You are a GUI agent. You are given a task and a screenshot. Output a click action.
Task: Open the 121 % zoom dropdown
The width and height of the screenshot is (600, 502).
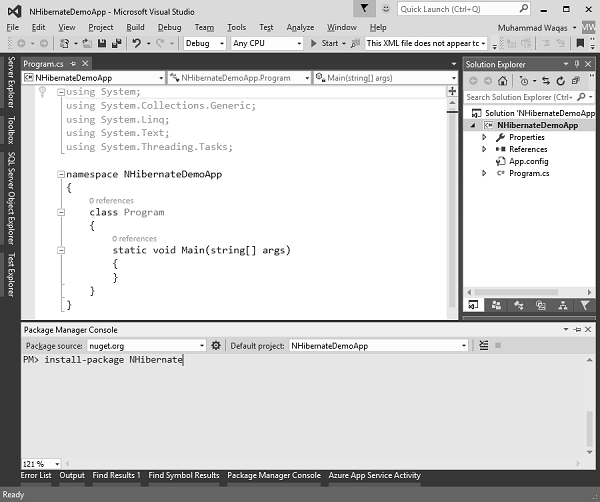(41, 464)
